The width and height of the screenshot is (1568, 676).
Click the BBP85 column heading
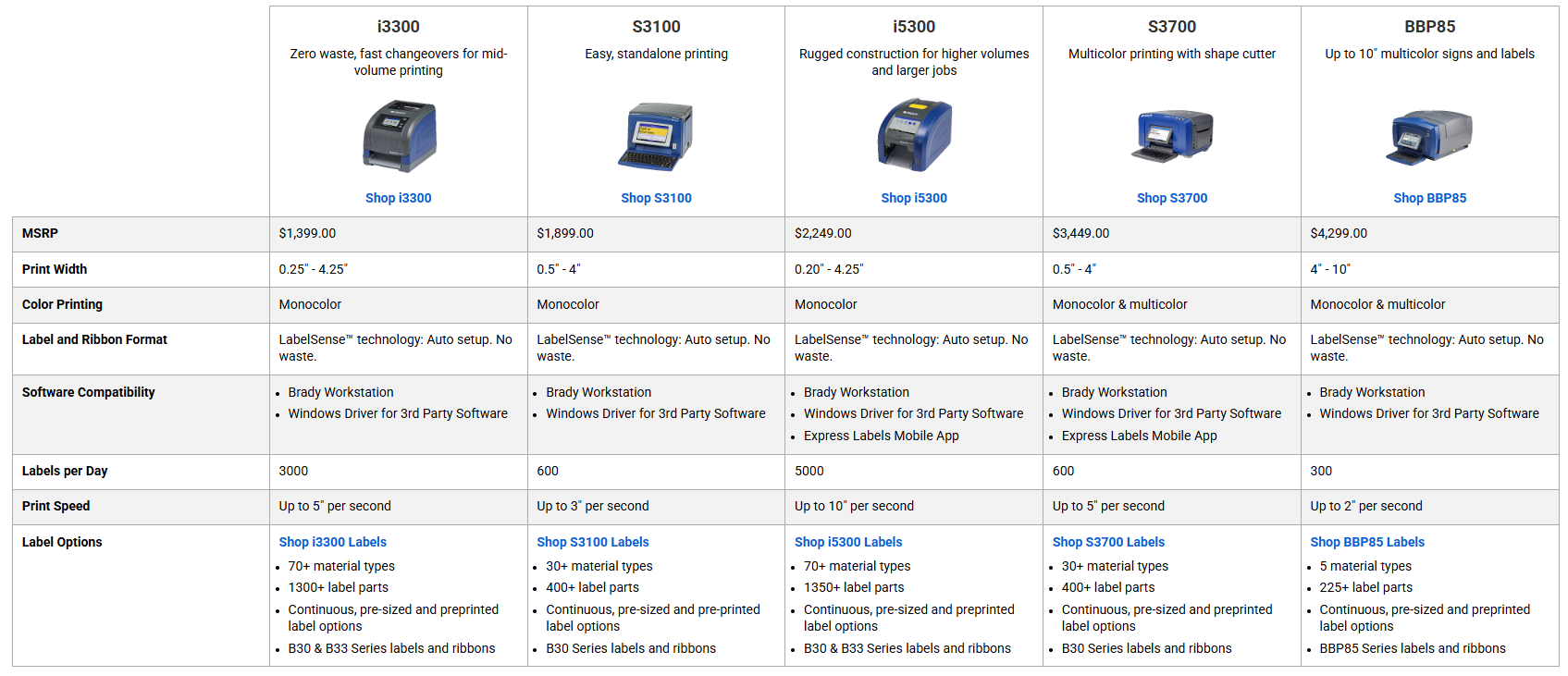click(1430, 27)
